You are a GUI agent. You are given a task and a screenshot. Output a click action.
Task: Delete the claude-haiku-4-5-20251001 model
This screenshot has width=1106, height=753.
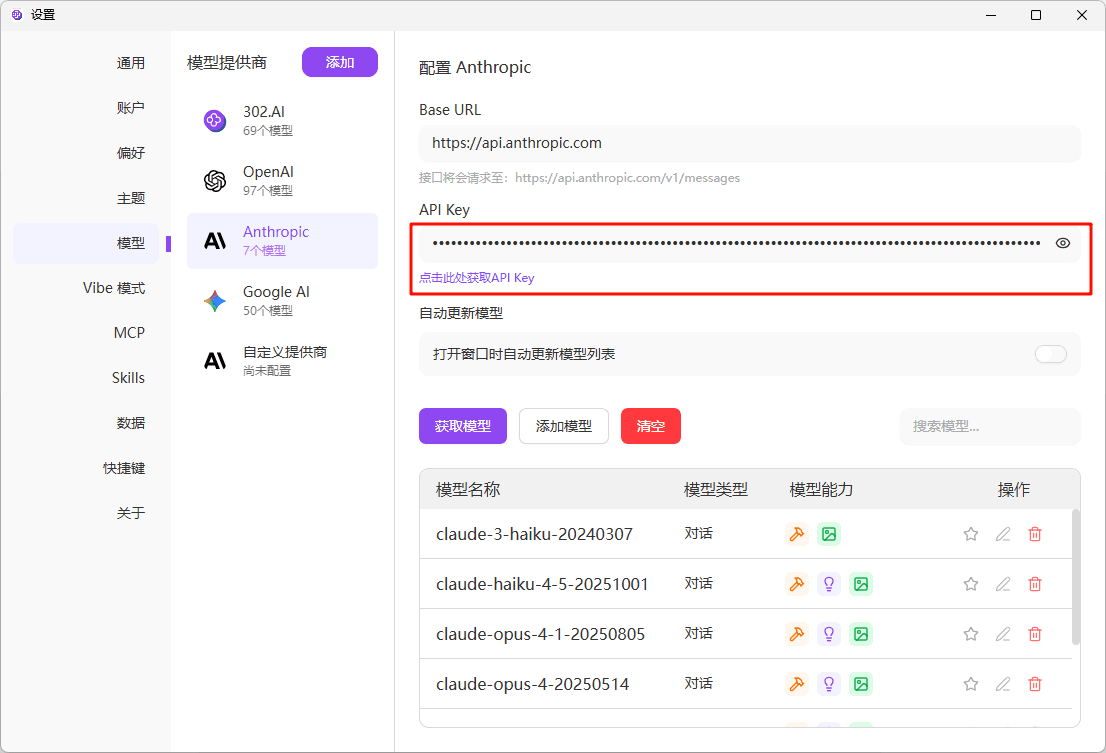[x=1035, y=584]
